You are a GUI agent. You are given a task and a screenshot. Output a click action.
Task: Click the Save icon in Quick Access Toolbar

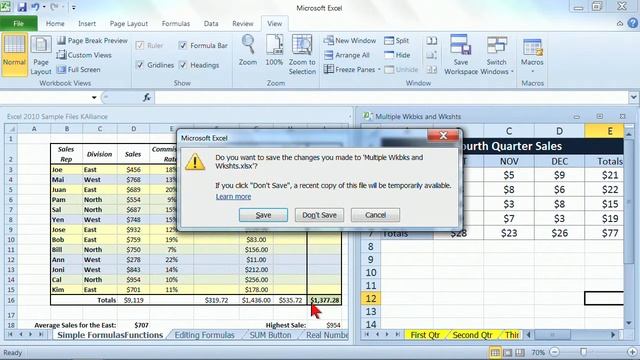[x=22, y=7]
